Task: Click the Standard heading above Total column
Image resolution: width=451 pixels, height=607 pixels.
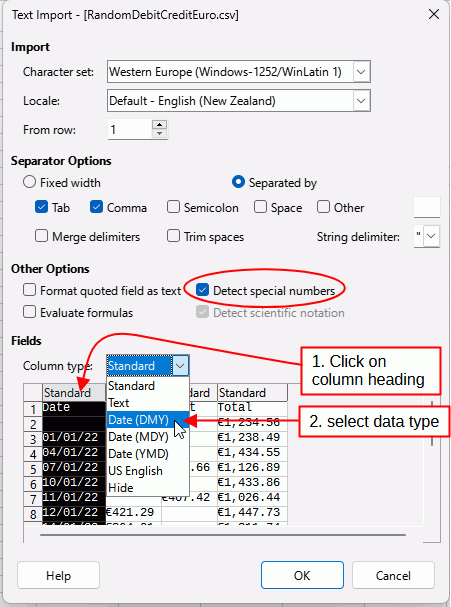Action: (x=252, y=393)
